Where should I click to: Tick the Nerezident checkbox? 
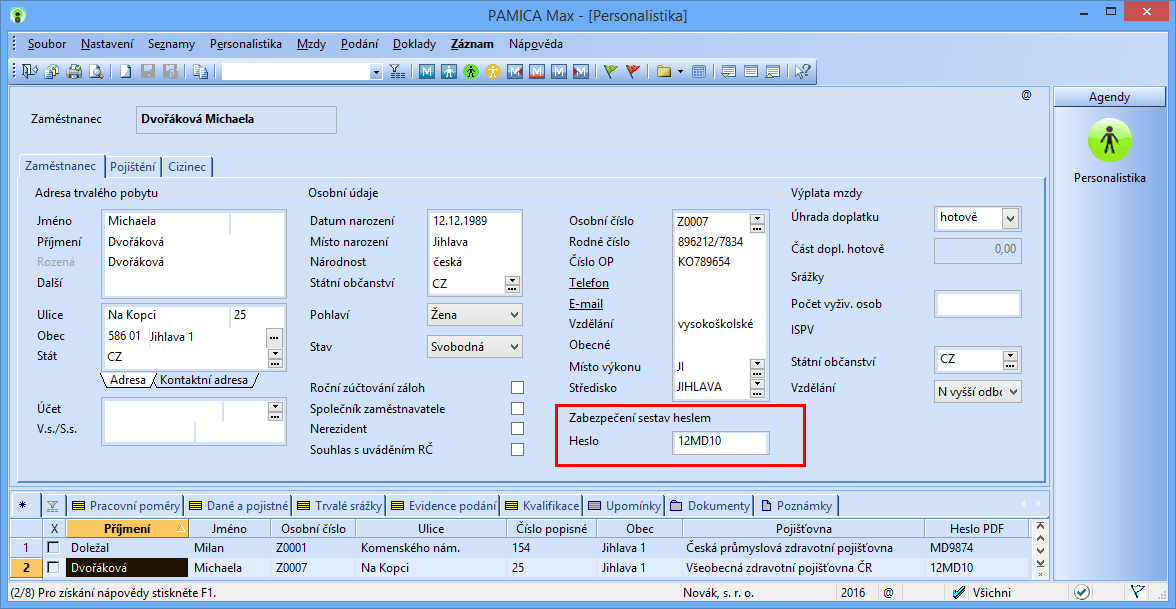point(517,429)
